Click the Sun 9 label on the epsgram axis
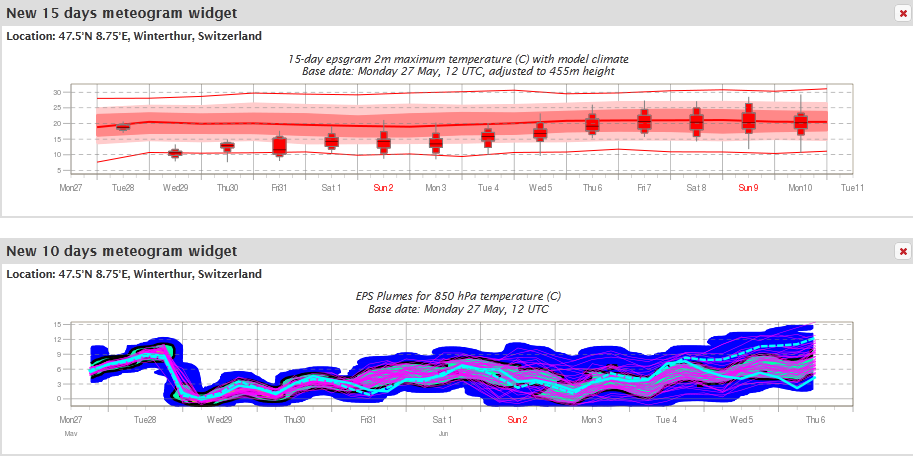This screenshot has height=457, width=913. point(748,188)
